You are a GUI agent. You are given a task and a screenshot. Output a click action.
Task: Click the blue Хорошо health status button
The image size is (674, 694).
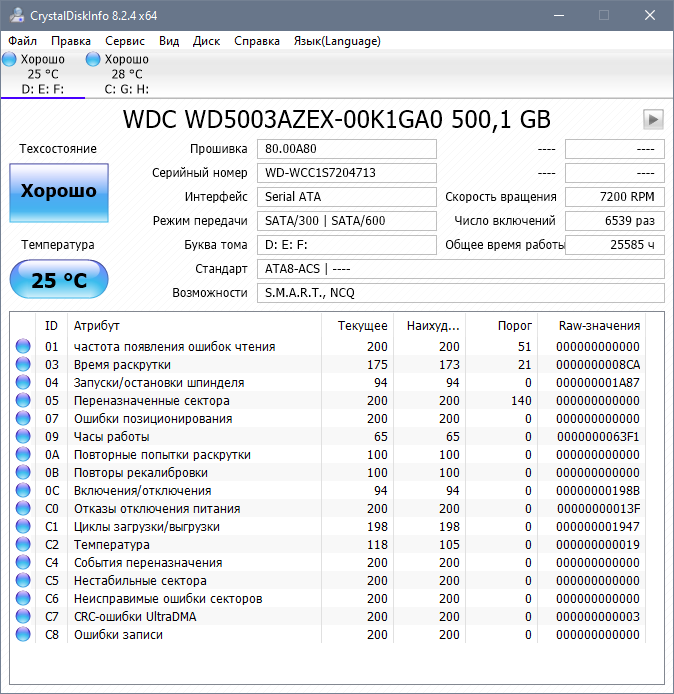59,192
